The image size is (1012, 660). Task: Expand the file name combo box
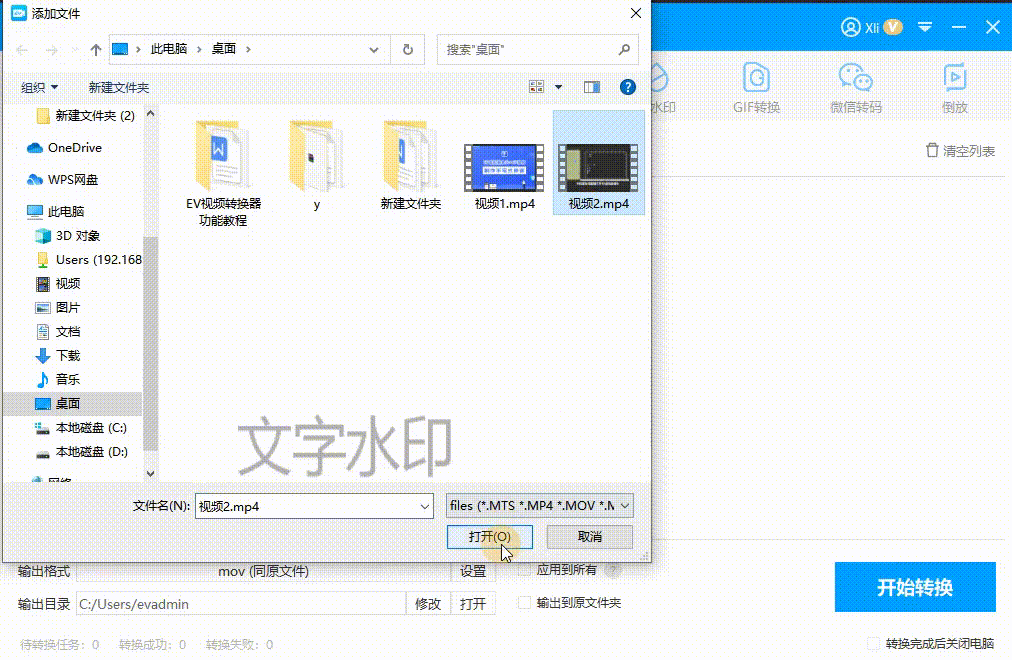pyautogui.click(x=426, y=506)
